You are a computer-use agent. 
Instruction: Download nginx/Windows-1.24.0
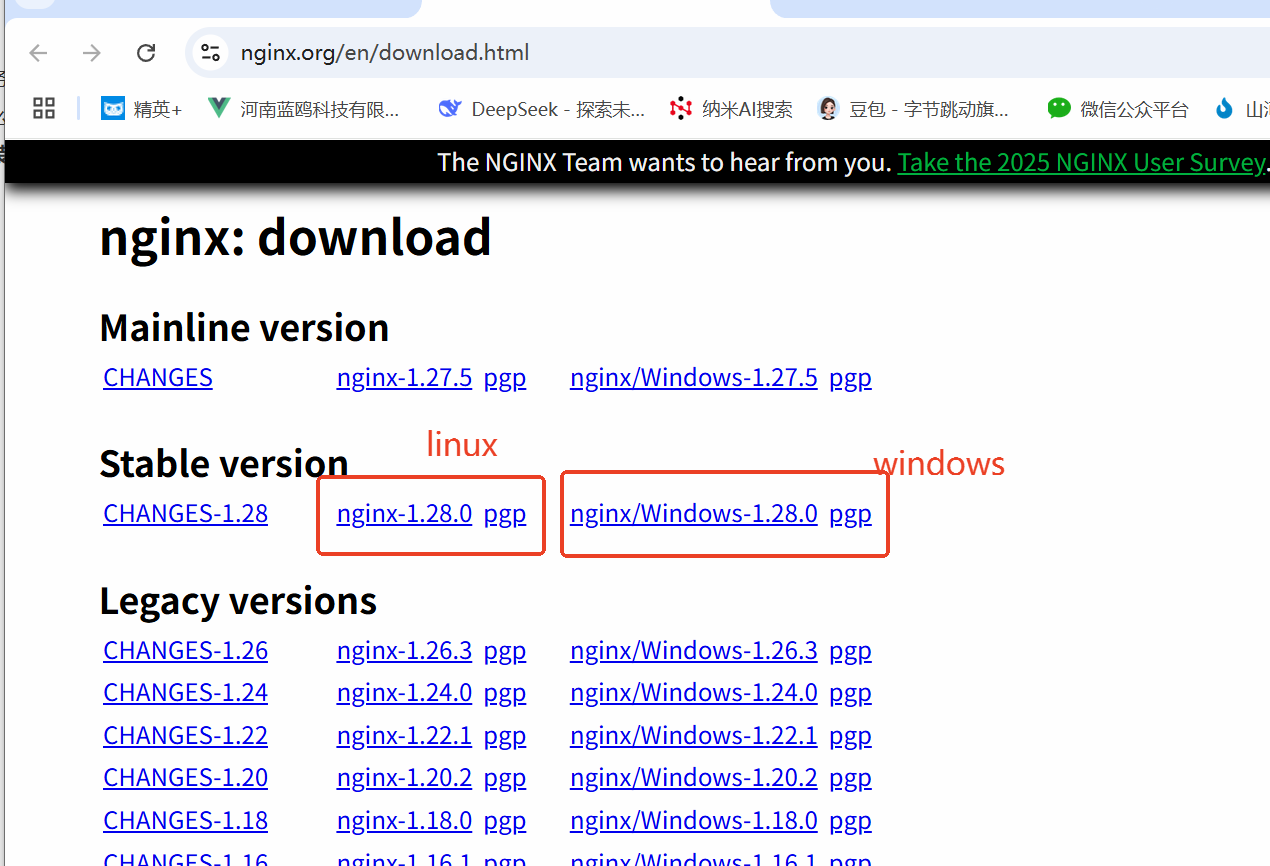[694, 693]
